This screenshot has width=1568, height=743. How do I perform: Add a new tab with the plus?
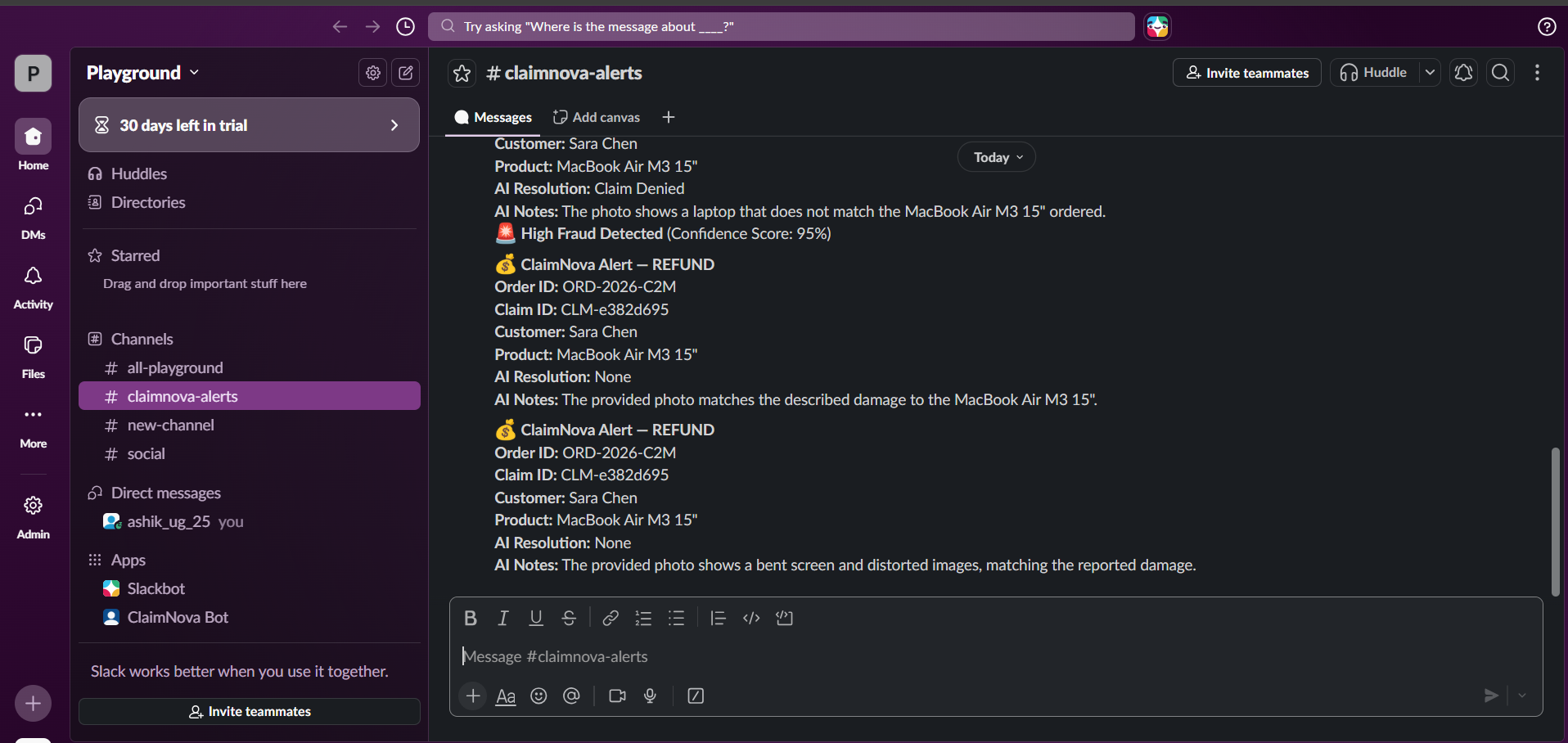coord(669,117)
